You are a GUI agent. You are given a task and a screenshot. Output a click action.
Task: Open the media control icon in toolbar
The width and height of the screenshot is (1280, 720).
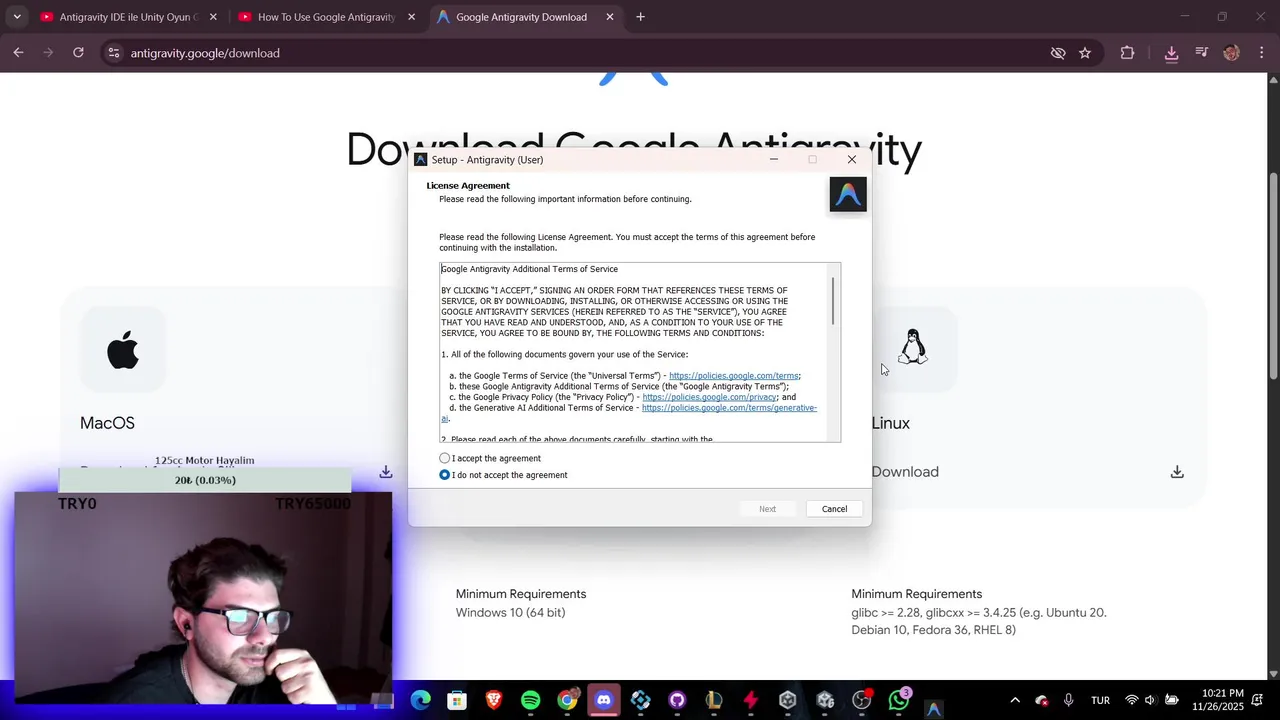click(x=1202, y=53)
